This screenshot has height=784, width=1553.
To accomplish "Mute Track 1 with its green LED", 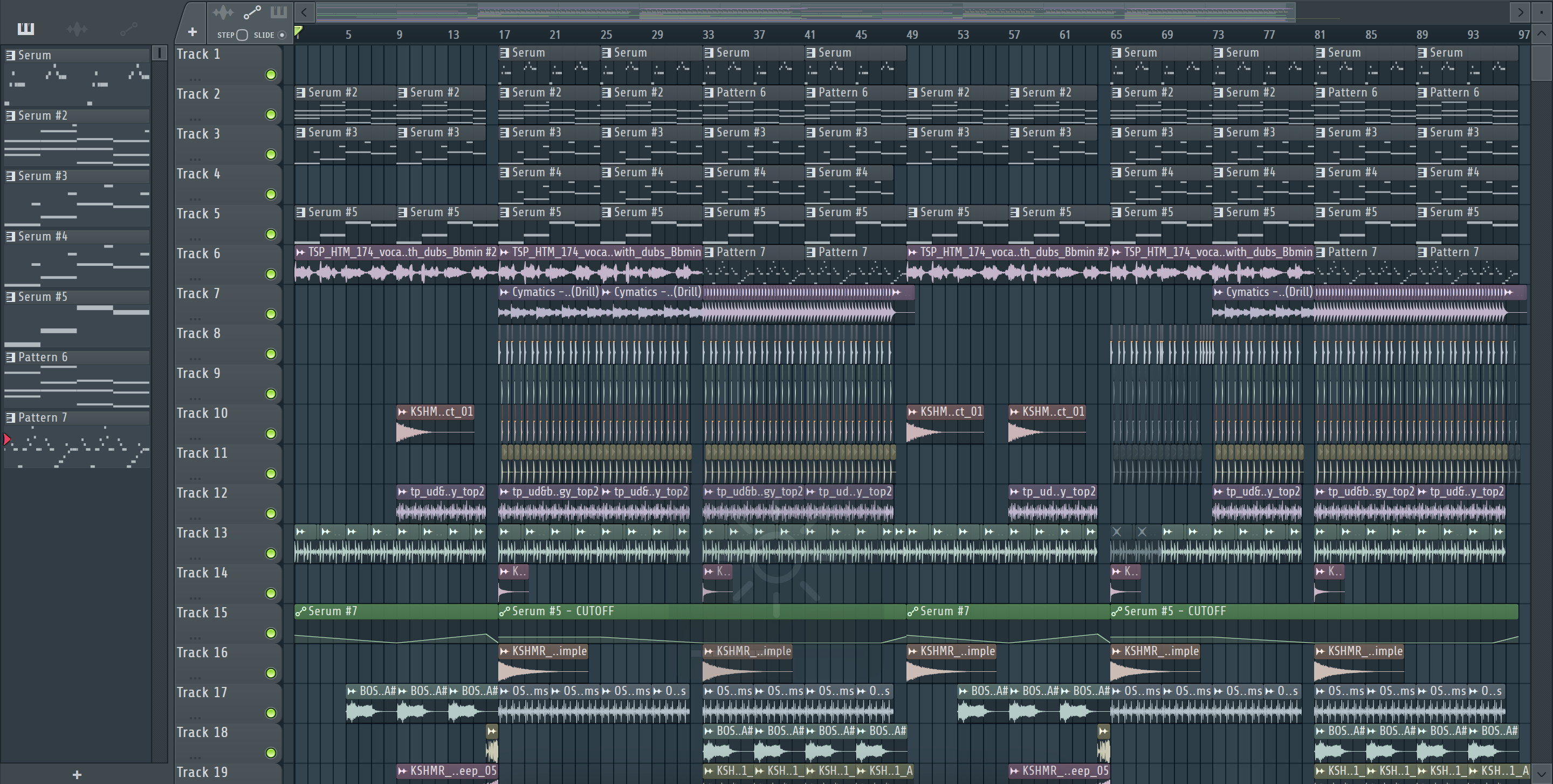I will tap(271, 75).
